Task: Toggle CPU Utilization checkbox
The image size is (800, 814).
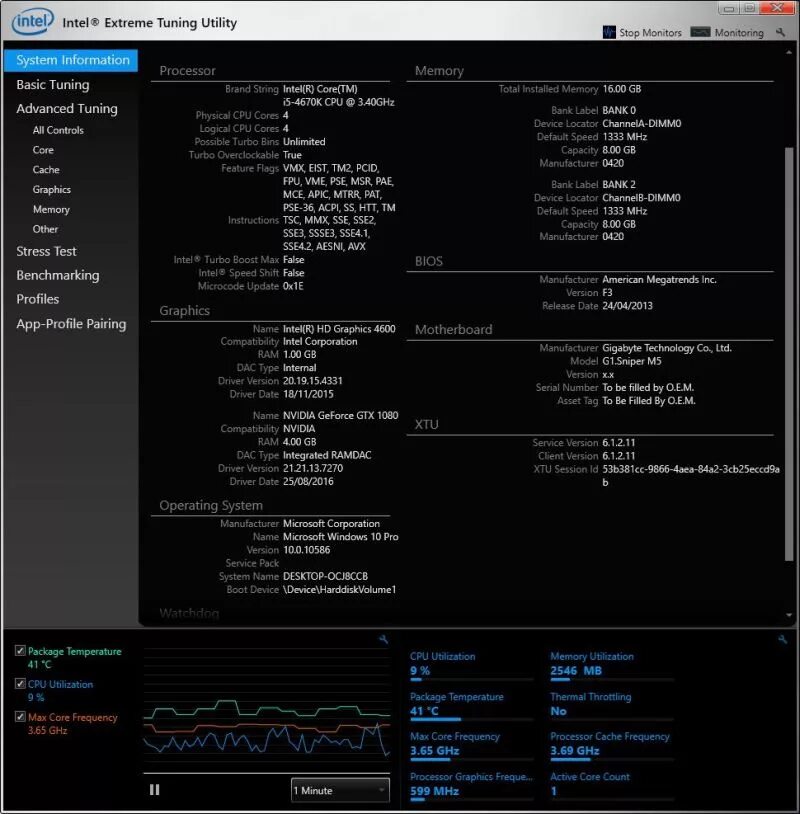Action: pyautogui.click(x=20, y=684)
